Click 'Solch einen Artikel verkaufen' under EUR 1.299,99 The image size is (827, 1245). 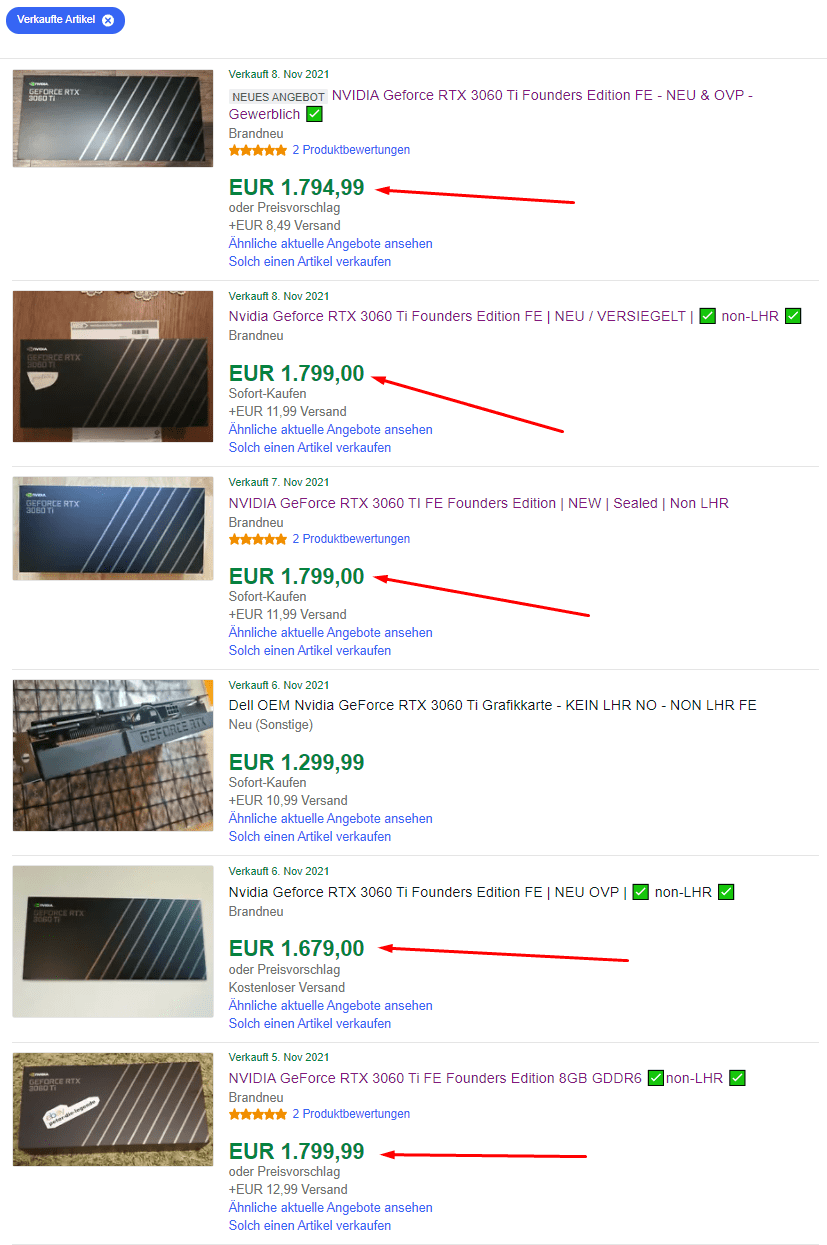[x=310, y=836]
